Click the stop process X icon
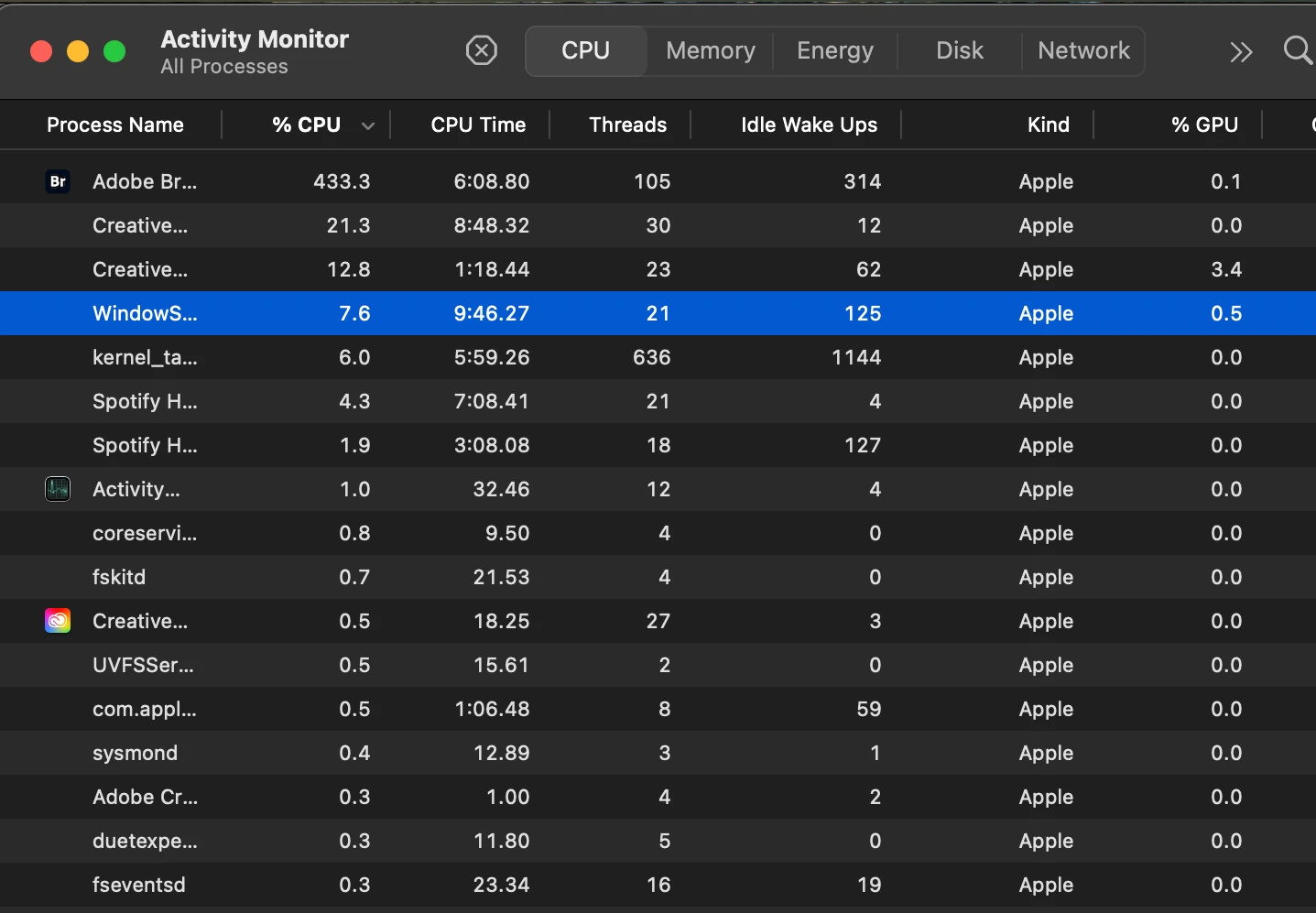The image size is (1316, 913). click(x=482, y=50)
